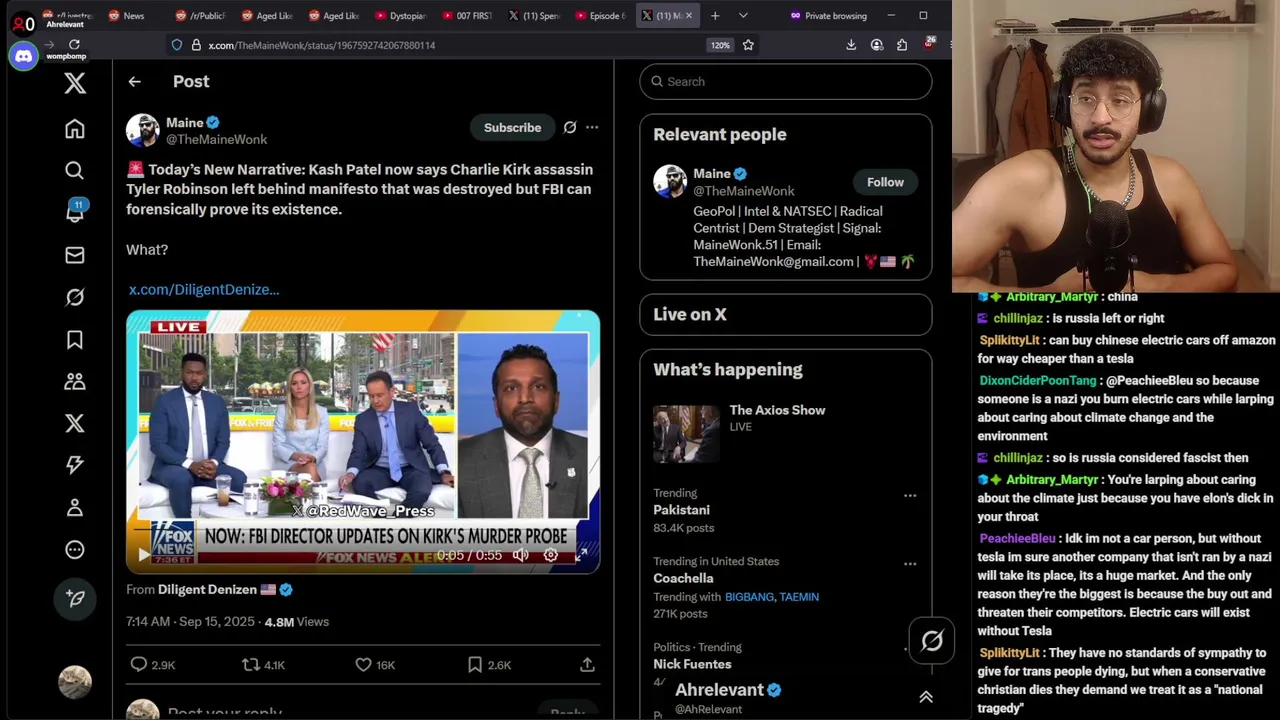
Task: Open more options for Pakistani trend
Action: tap(910, 495)
